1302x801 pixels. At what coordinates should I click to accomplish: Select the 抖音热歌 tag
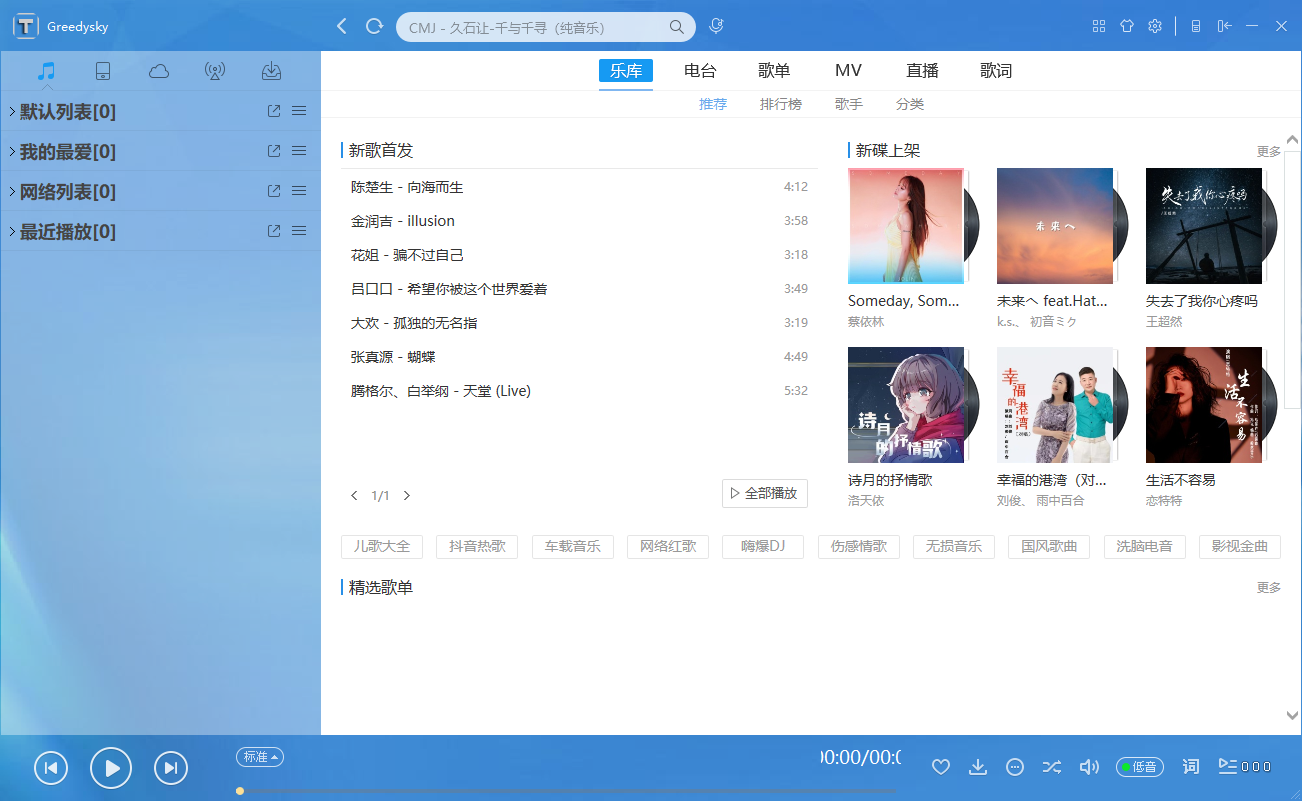point(477,546)
